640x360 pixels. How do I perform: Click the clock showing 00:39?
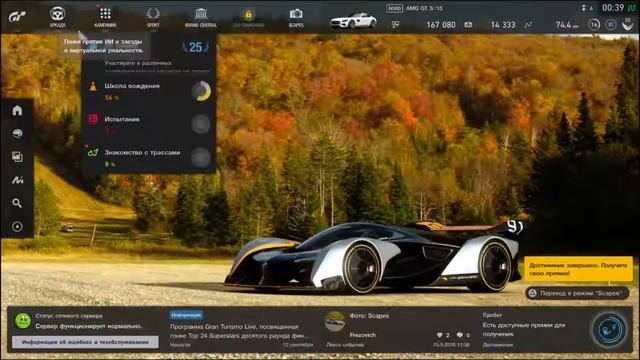coord(613,8)
